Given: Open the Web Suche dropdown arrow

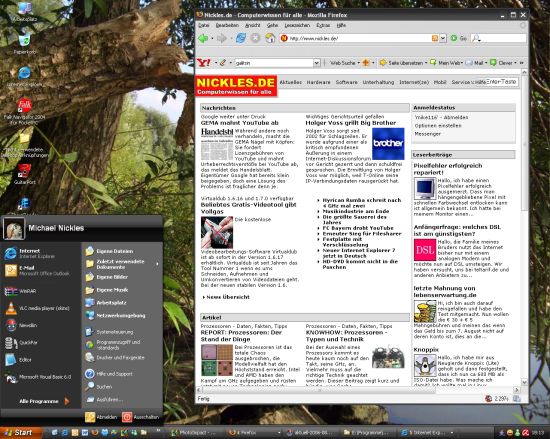Looking at the screenshot, I should coord(358,63).
